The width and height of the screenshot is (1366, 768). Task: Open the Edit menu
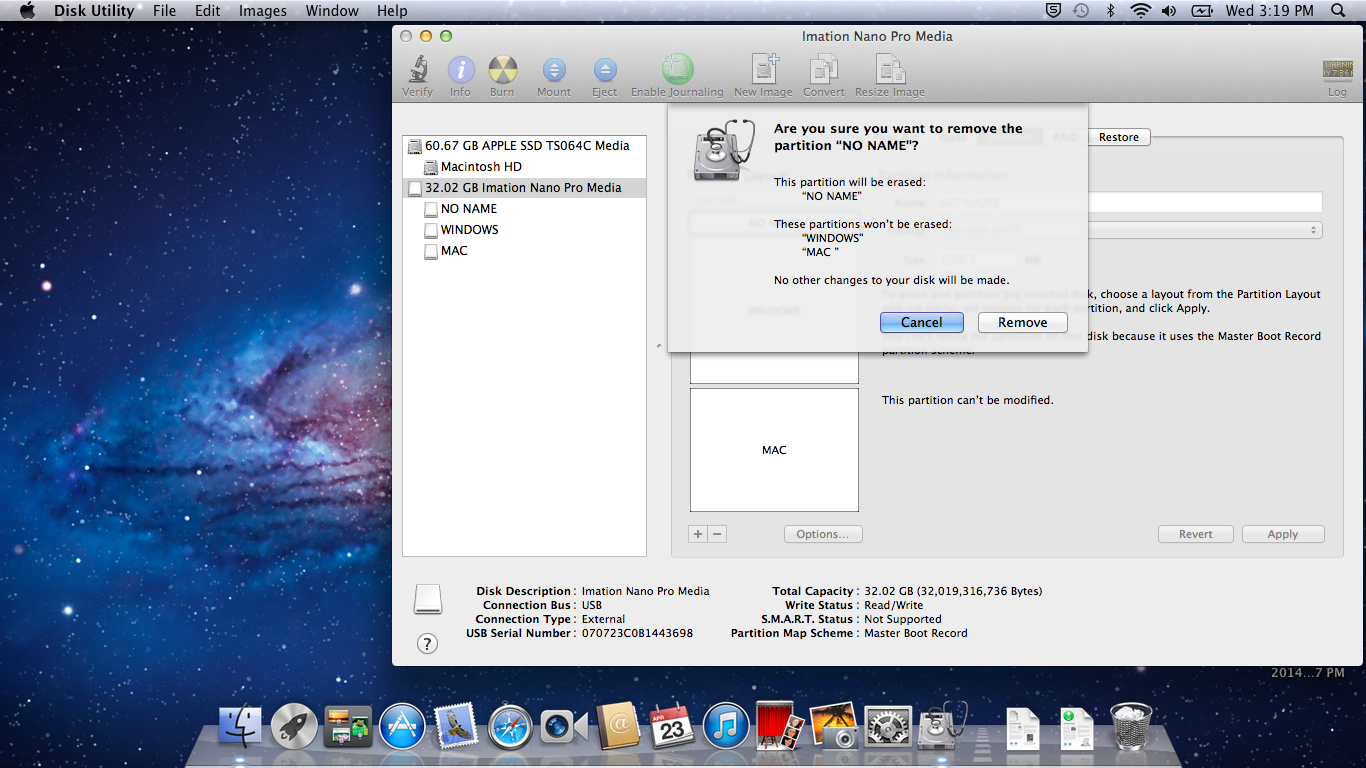(208, 11)
